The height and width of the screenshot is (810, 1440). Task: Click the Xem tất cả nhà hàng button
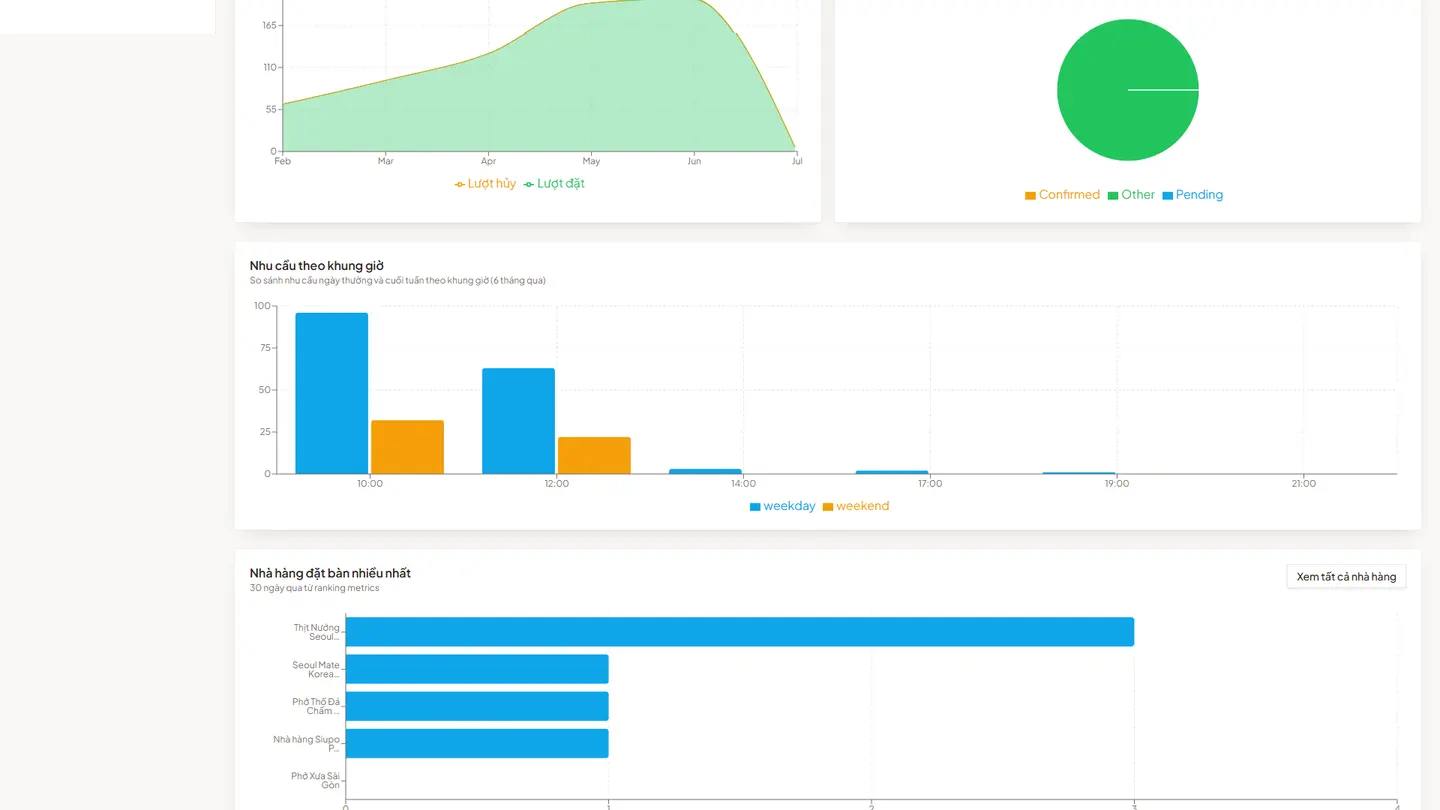pyautogui.click(x=1346, y=577)
